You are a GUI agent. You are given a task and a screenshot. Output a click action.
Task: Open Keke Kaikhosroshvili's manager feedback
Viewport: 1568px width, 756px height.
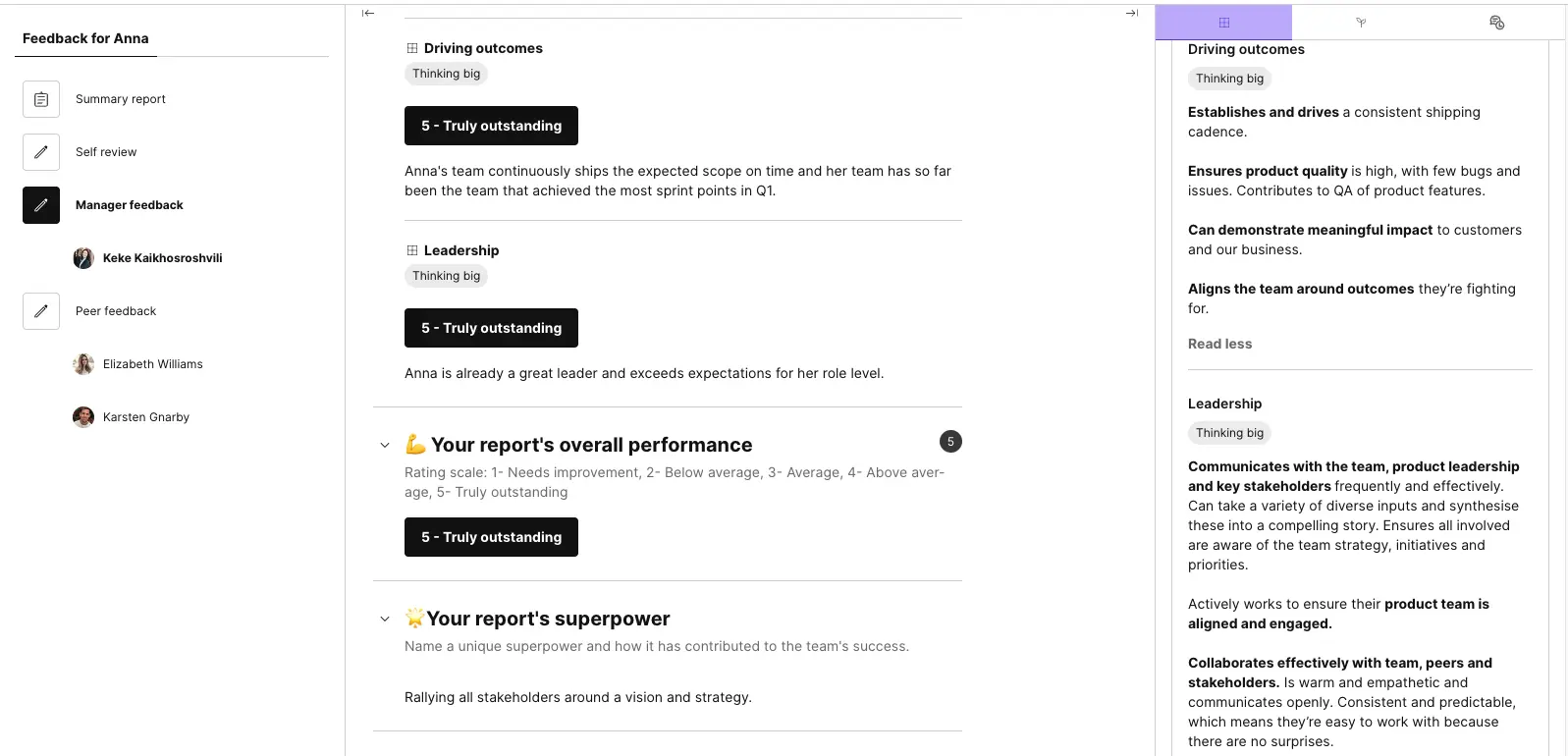[162, 258]
